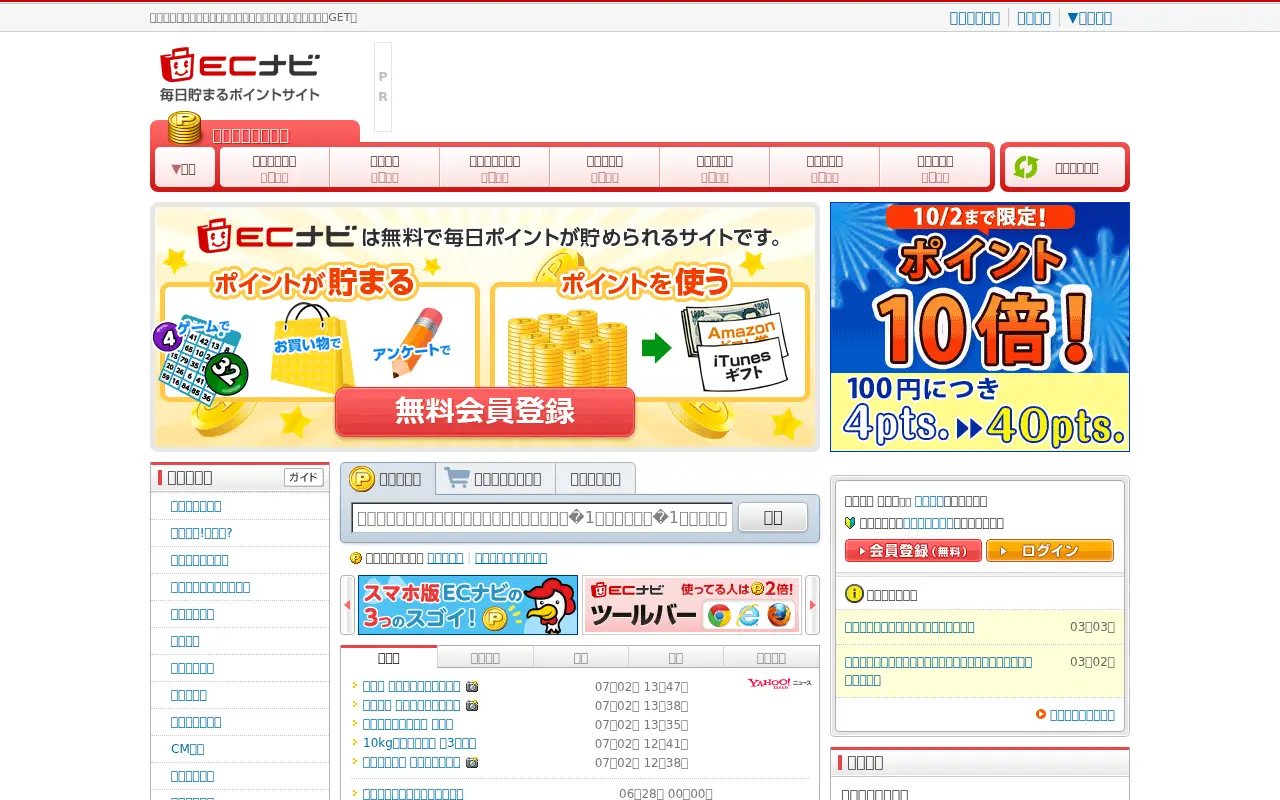Open the sidebar link starting with CM
The height and width of the screenshot is (800, 1280).
[x=187, y=749]
